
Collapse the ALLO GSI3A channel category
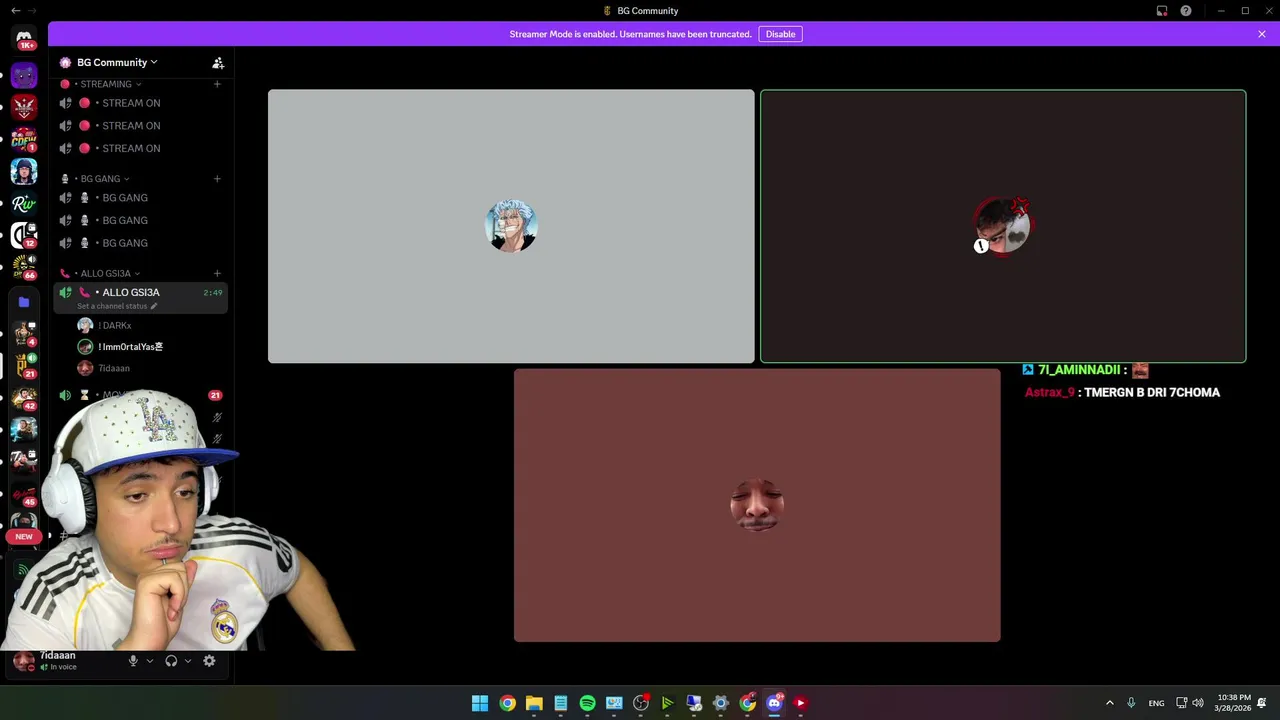(x=105, y=273)
